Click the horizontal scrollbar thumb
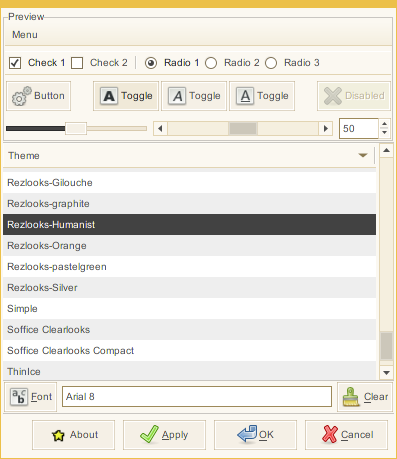Image resolution: width=397 pixels, height=459 pixels. 243,128
